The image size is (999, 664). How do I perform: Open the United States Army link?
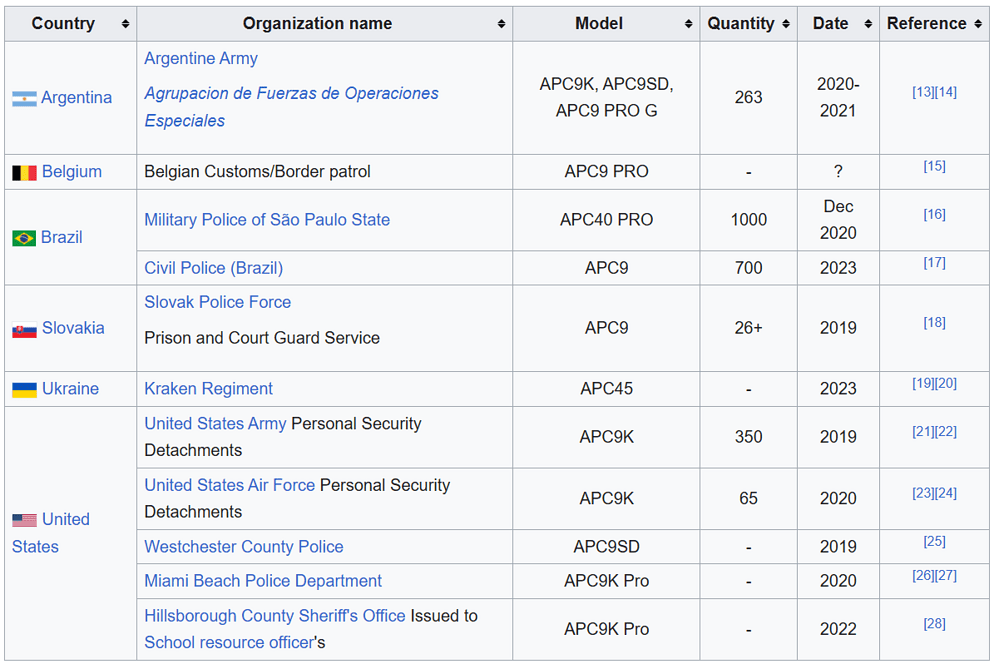point(215,424)
